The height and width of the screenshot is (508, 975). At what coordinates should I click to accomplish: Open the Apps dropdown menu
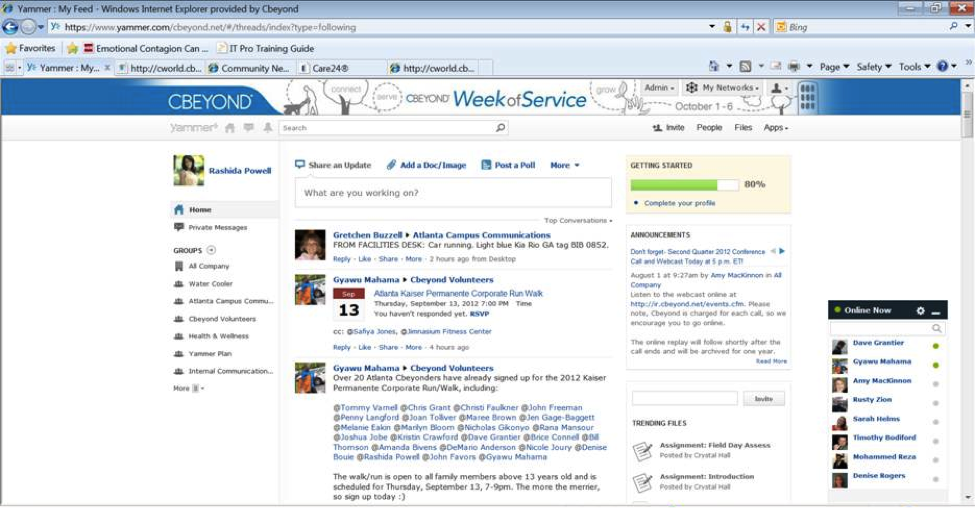click(775, 127)
